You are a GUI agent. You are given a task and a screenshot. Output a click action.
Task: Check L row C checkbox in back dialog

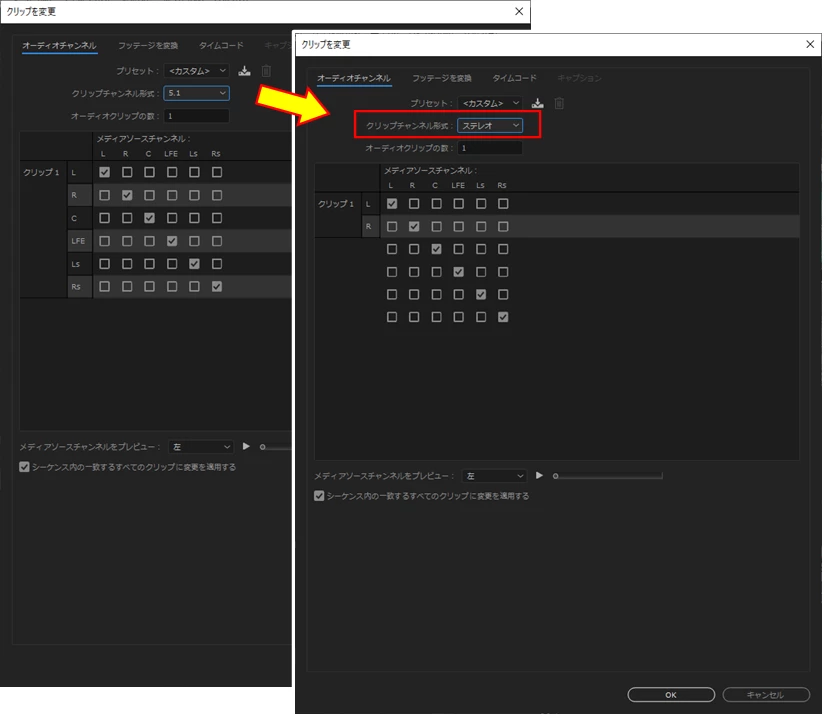pos(150,172)
